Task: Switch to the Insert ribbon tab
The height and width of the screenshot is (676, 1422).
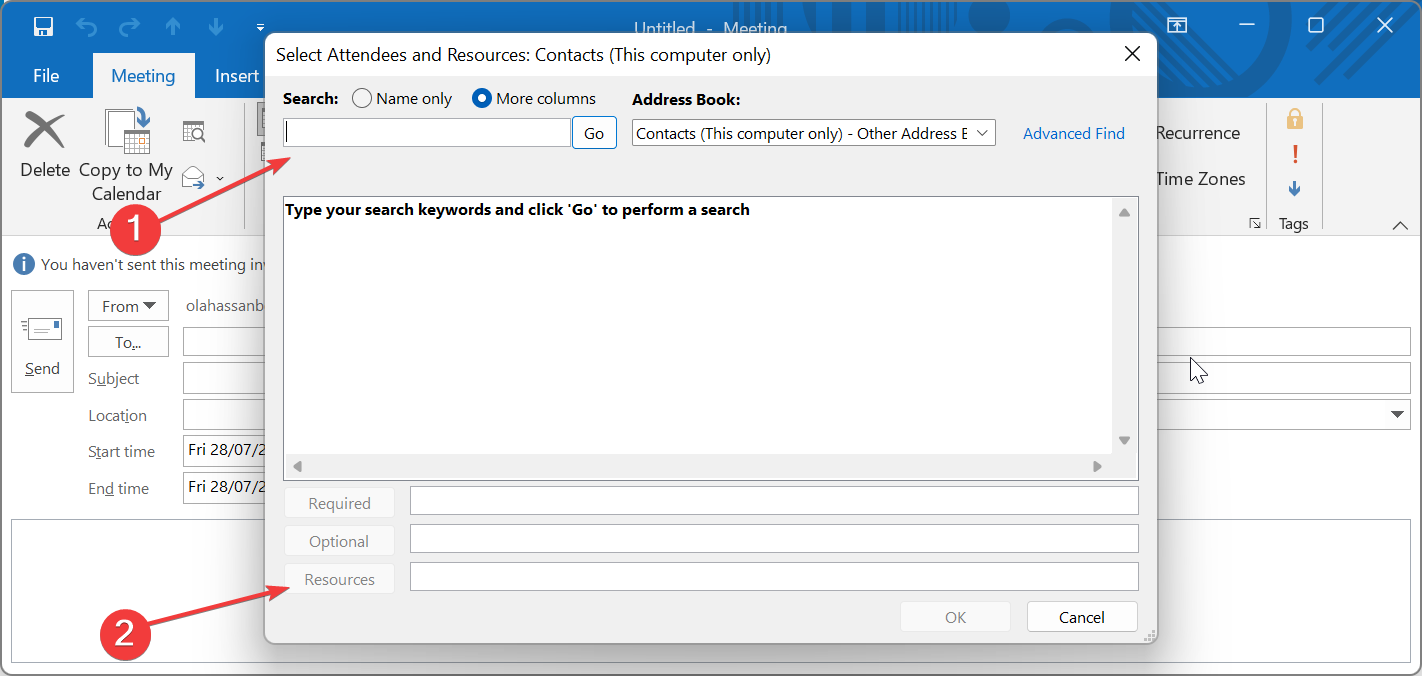Action: pos(237,76)
